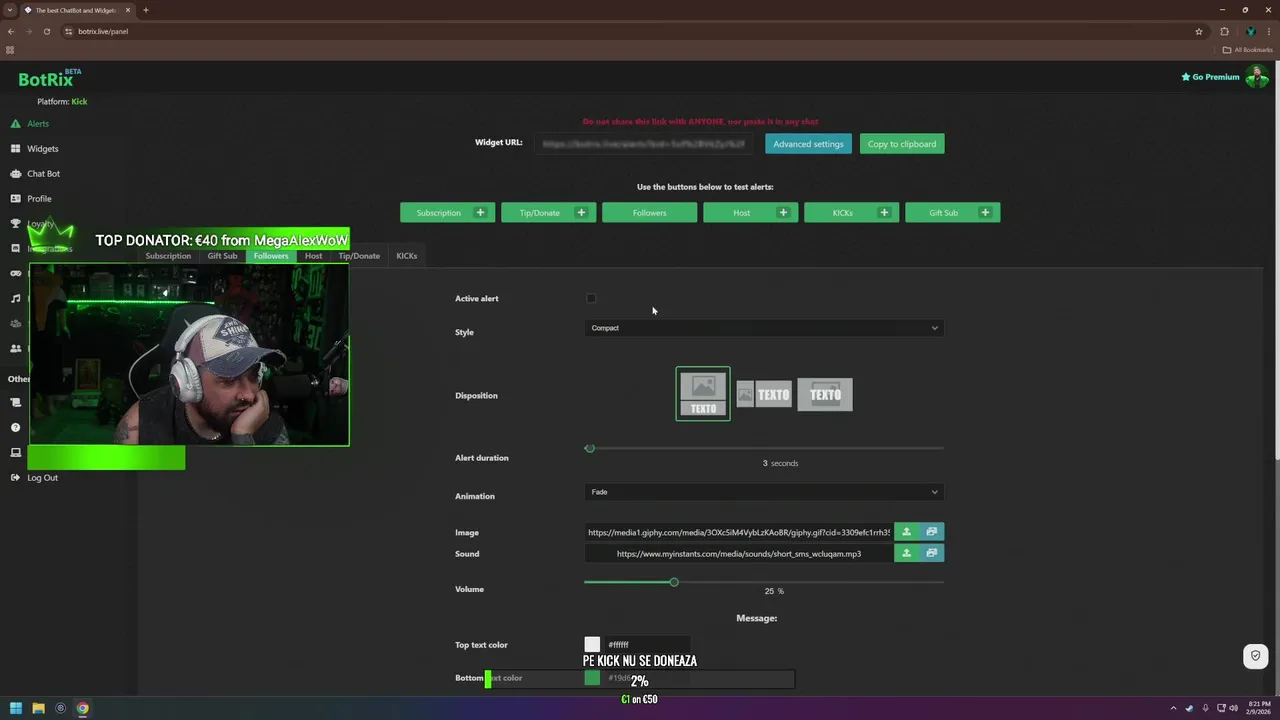
Task: Click the Top text color hex field
Action: pos(647,645)
